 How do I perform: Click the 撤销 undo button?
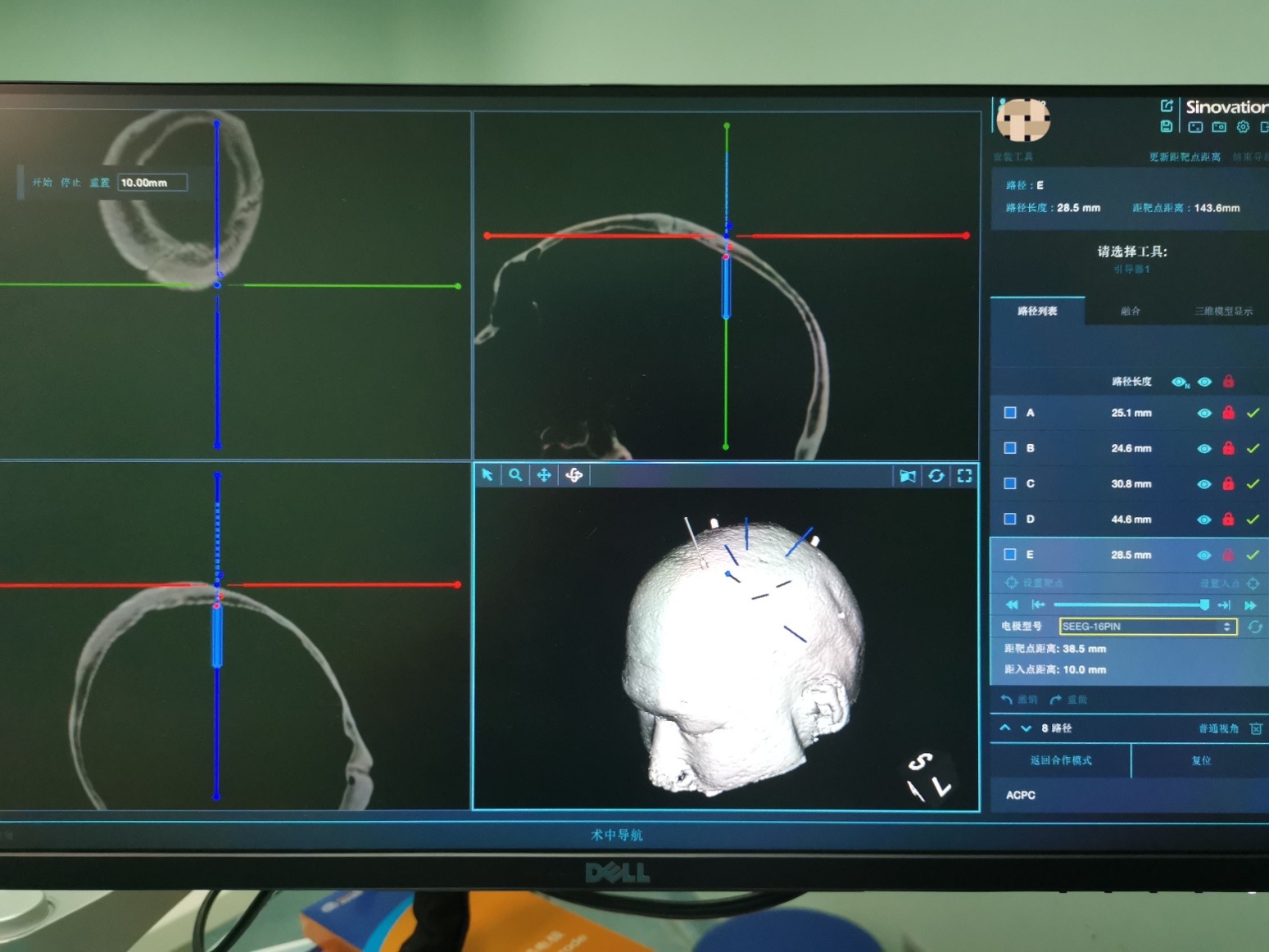coord(1019,700)
